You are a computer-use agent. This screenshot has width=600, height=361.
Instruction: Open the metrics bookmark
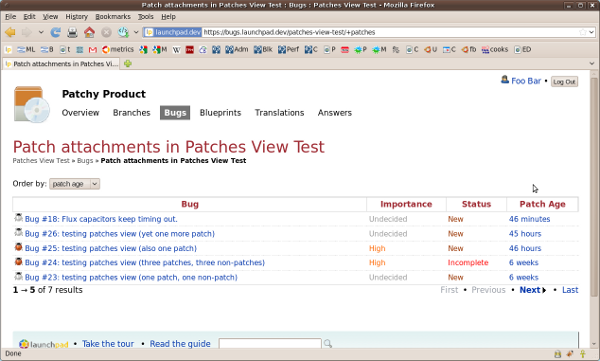[118, 49]
